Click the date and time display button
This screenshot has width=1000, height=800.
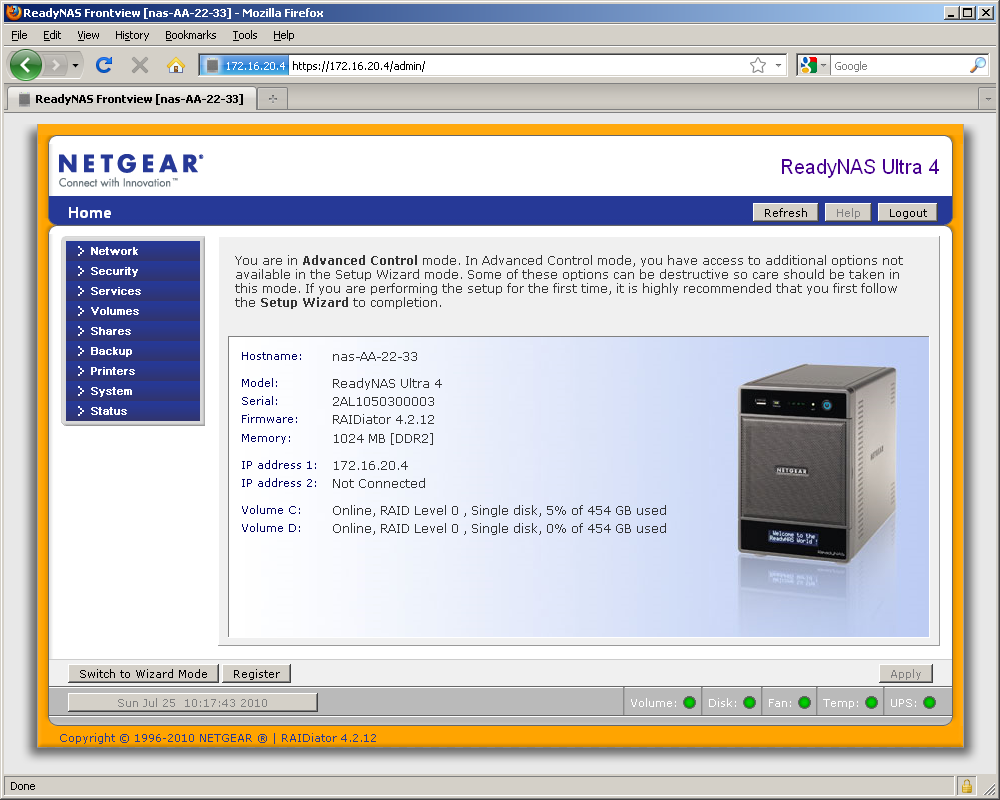point(193,702)
